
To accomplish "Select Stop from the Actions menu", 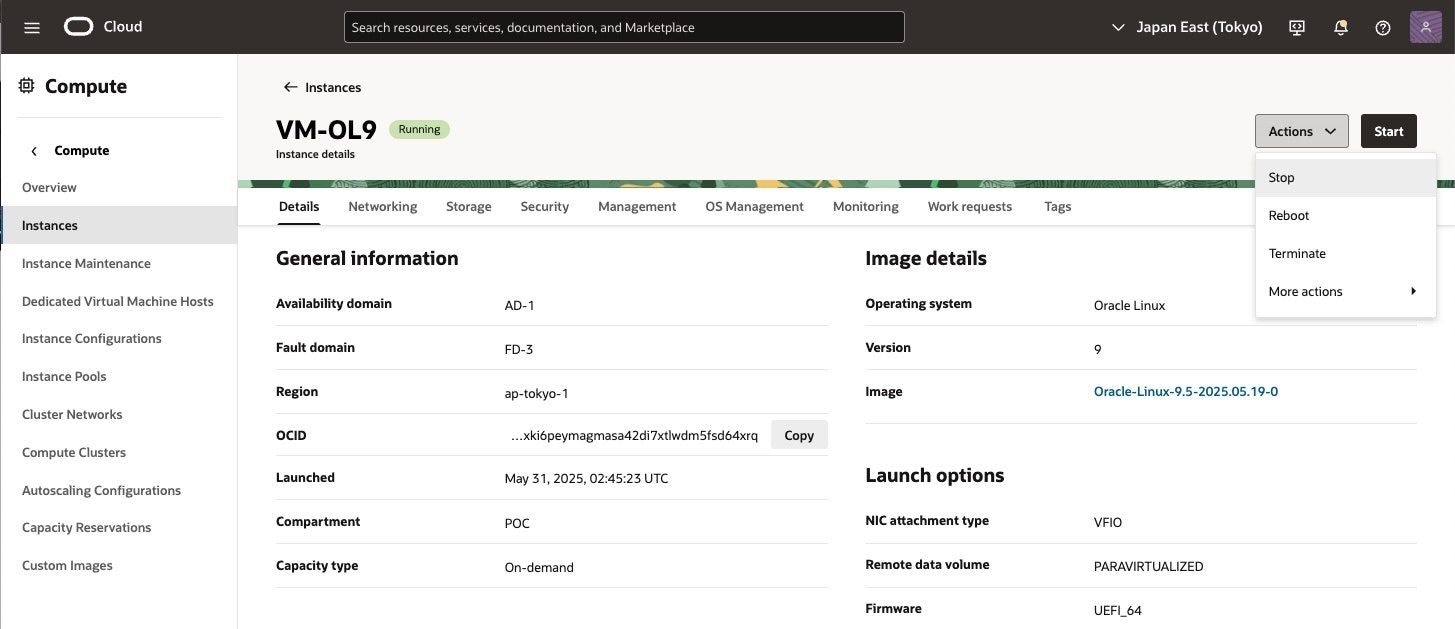I will 1281,178.
